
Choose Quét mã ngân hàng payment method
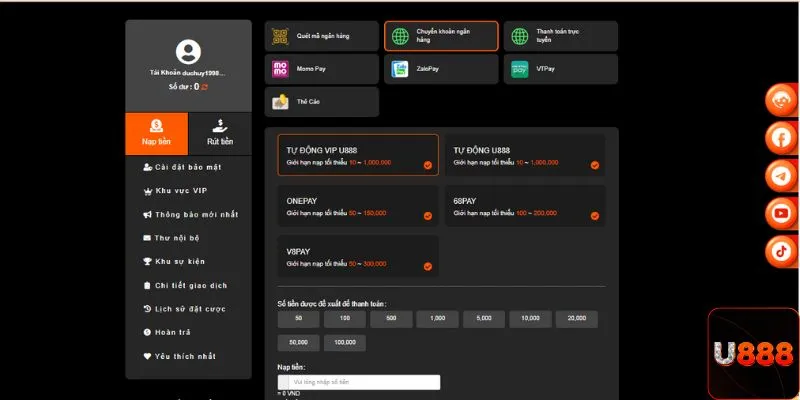coord(321,36)
